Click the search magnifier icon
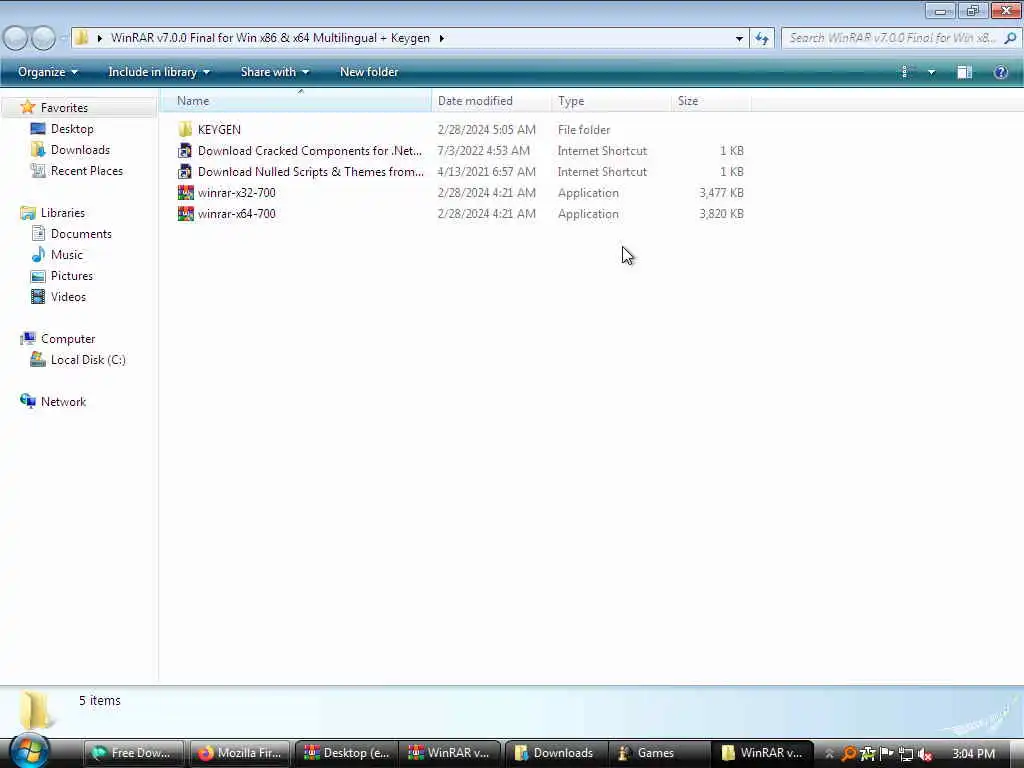Image resolution: width=1024 pixels, height=768 pixels. [1010, 38]
